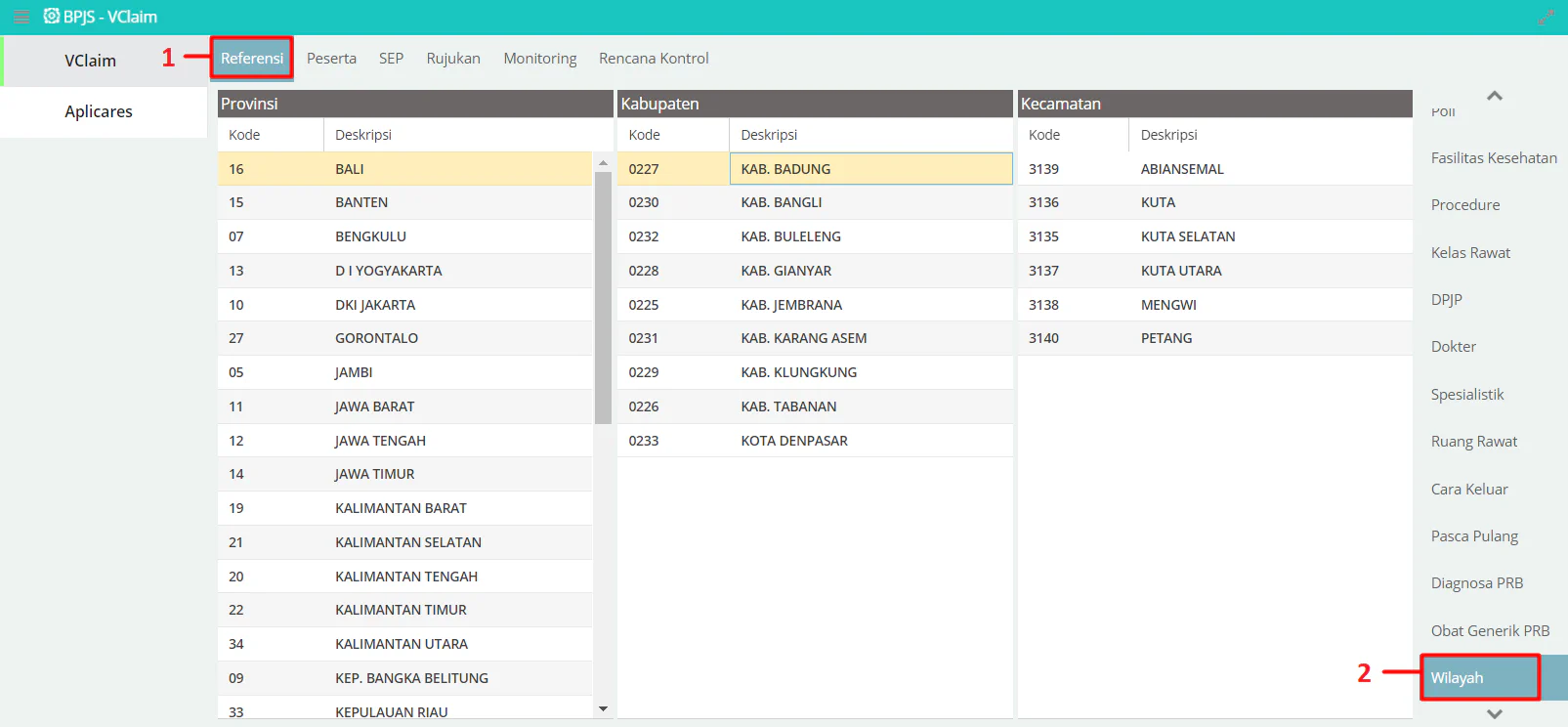Select VClaim in left sidebar

104,61
